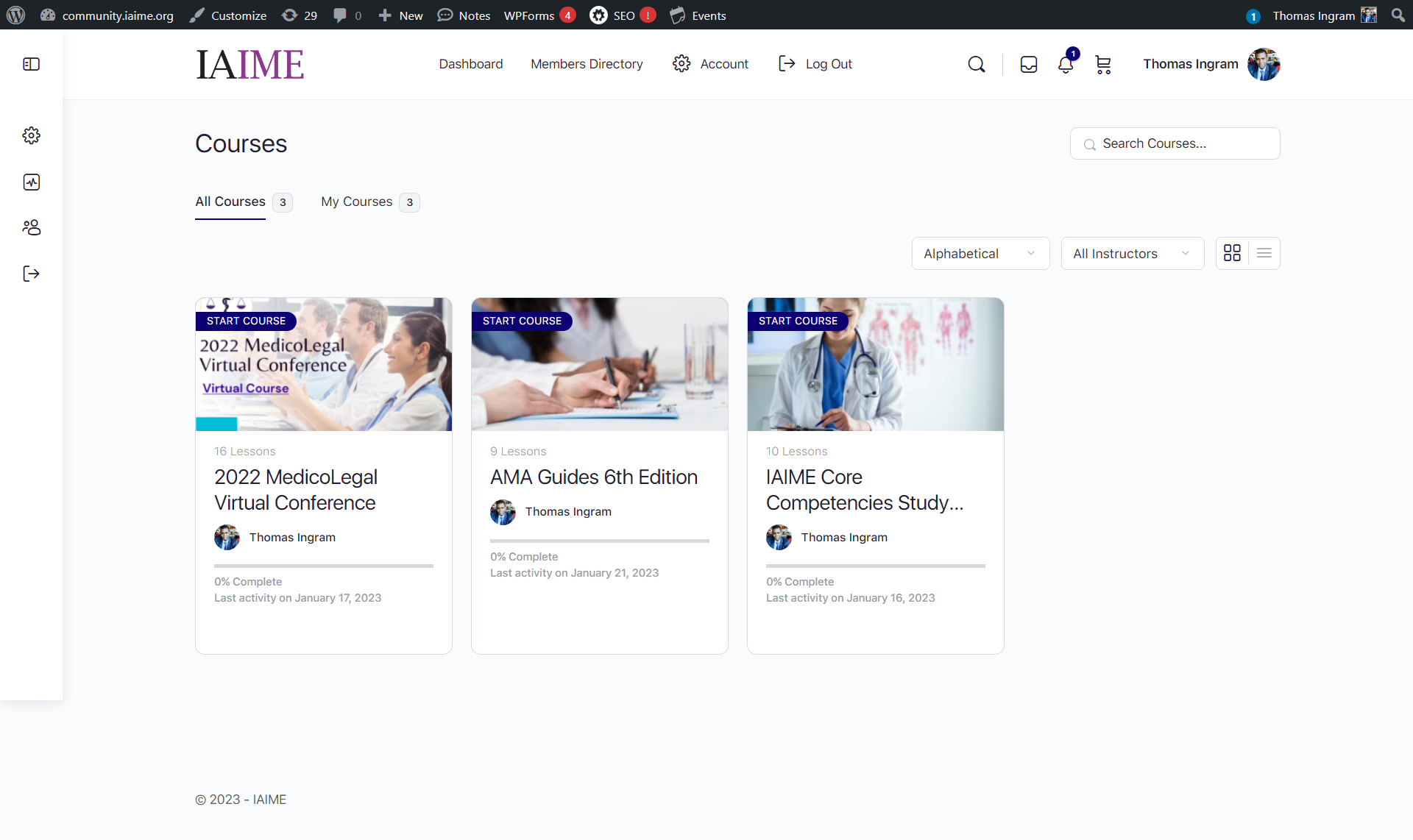Open AMA Guides 6th Edition title

point(594,477)
